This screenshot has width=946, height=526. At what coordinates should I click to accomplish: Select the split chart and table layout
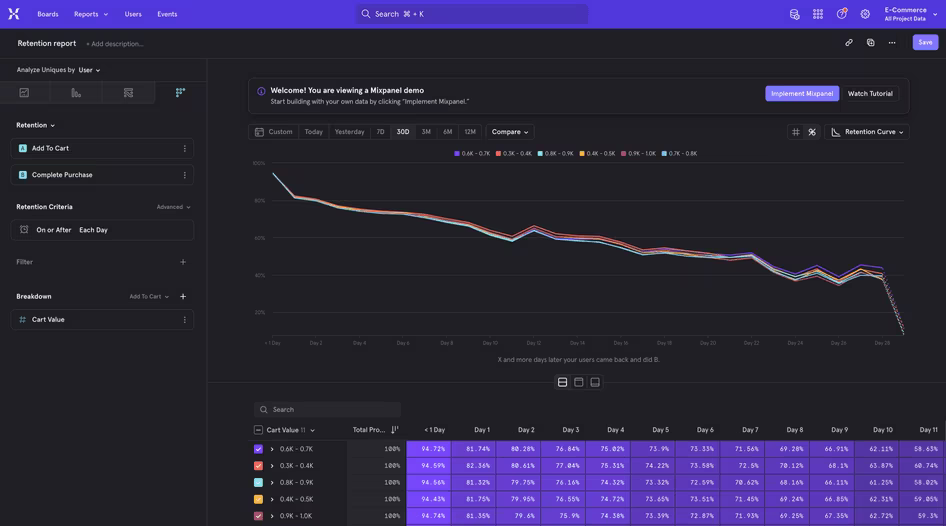pyautogui.click(x=562, y=382)
